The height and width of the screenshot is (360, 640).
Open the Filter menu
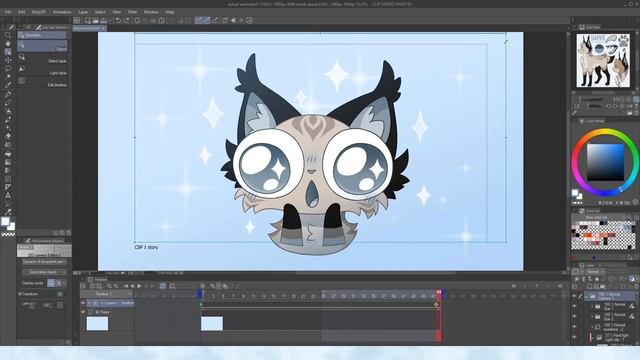[x=133, y=12]
